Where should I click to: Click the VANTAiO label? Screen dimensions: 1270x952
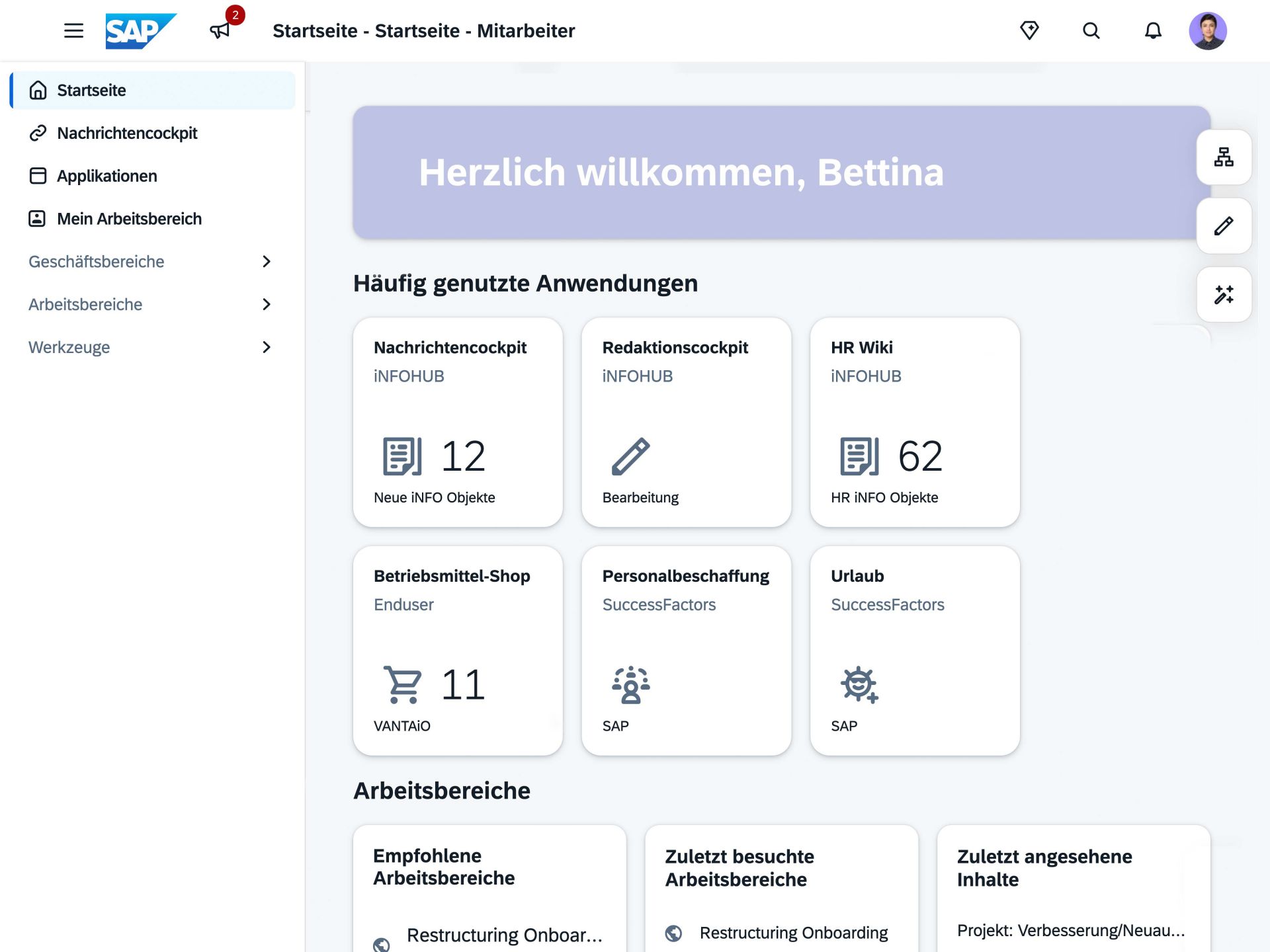pos(402,726)
